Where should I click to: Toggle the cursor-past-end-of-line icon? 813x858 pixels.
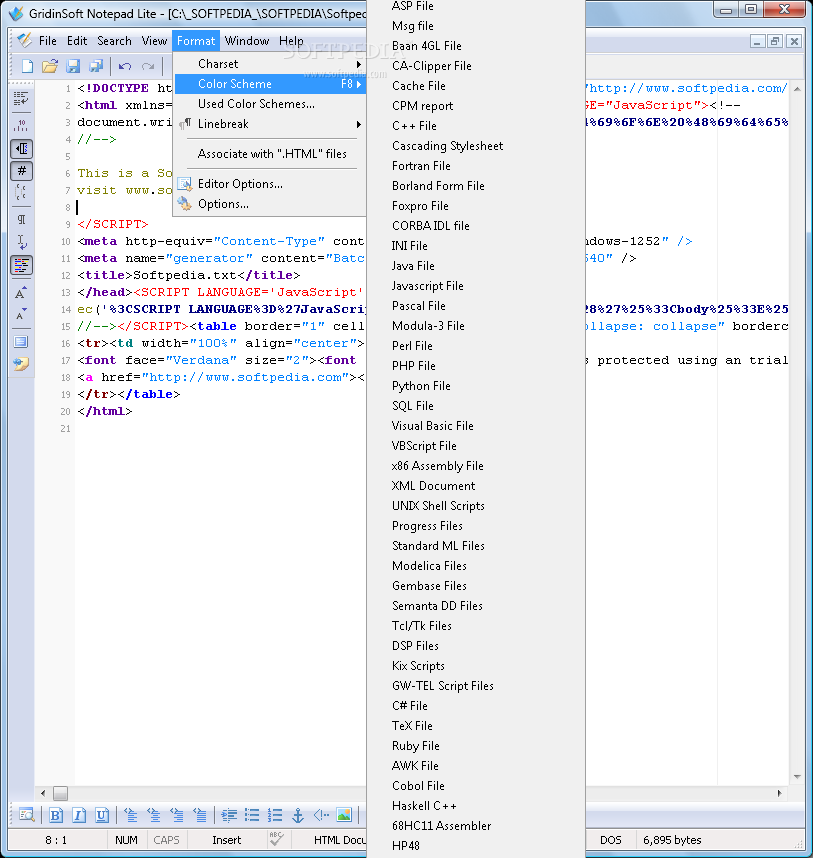21,241
